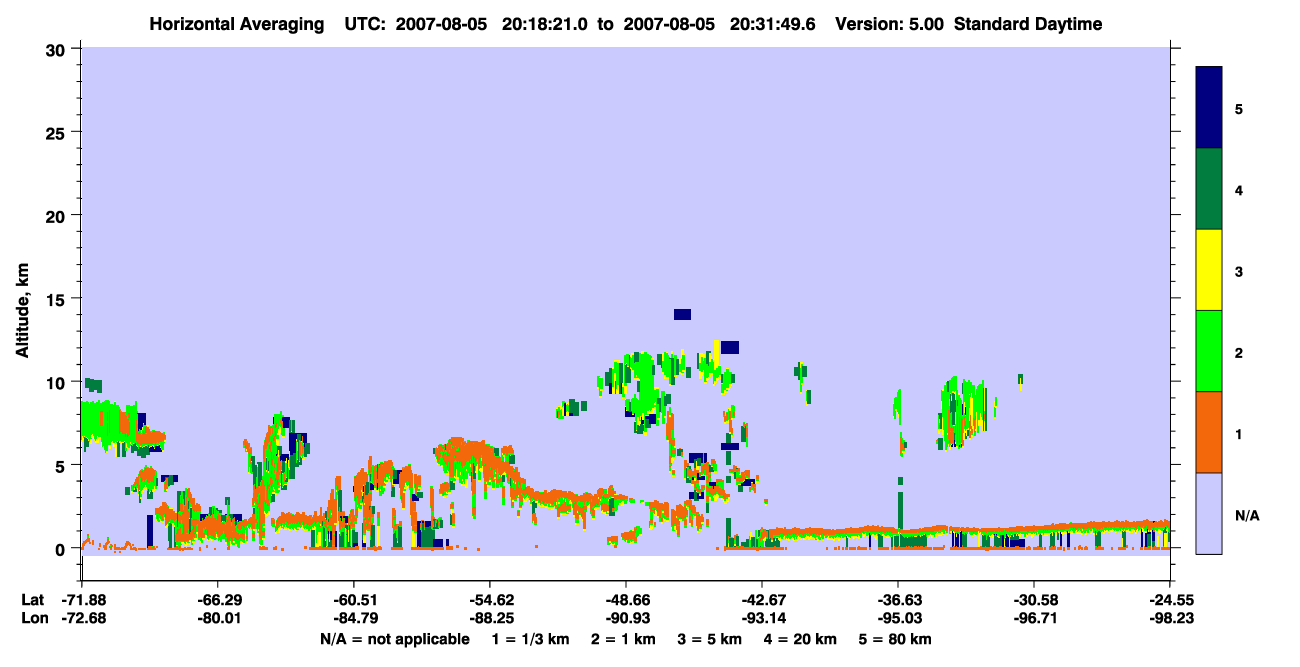Click the '2 = 1 km' footnote entry
Viewport: 1300px width, 667px height.
[x=623, y=639]
